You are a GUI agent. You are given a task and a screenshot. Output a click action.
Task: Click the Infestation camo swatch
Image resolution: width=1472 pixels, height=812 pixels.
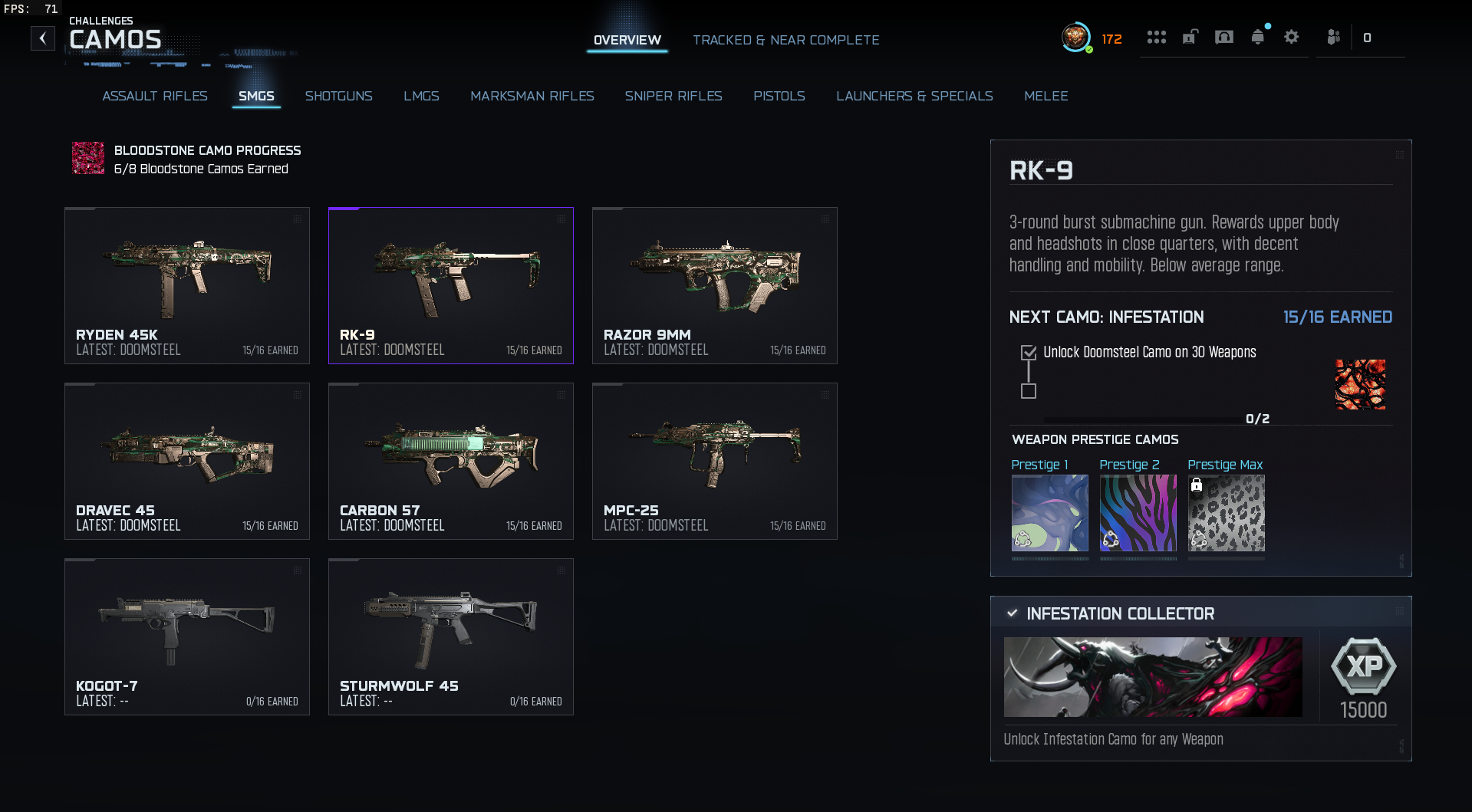pos(1360,384)
